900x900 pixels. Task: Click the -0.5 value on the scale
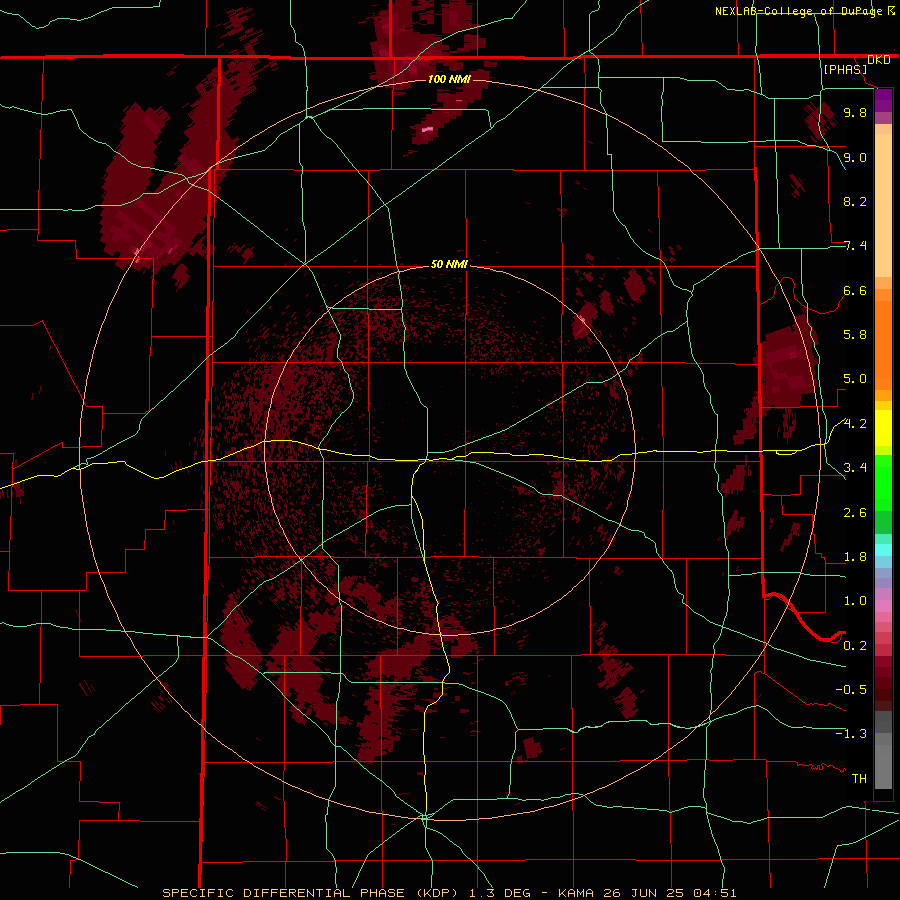(x=851, y=689)
